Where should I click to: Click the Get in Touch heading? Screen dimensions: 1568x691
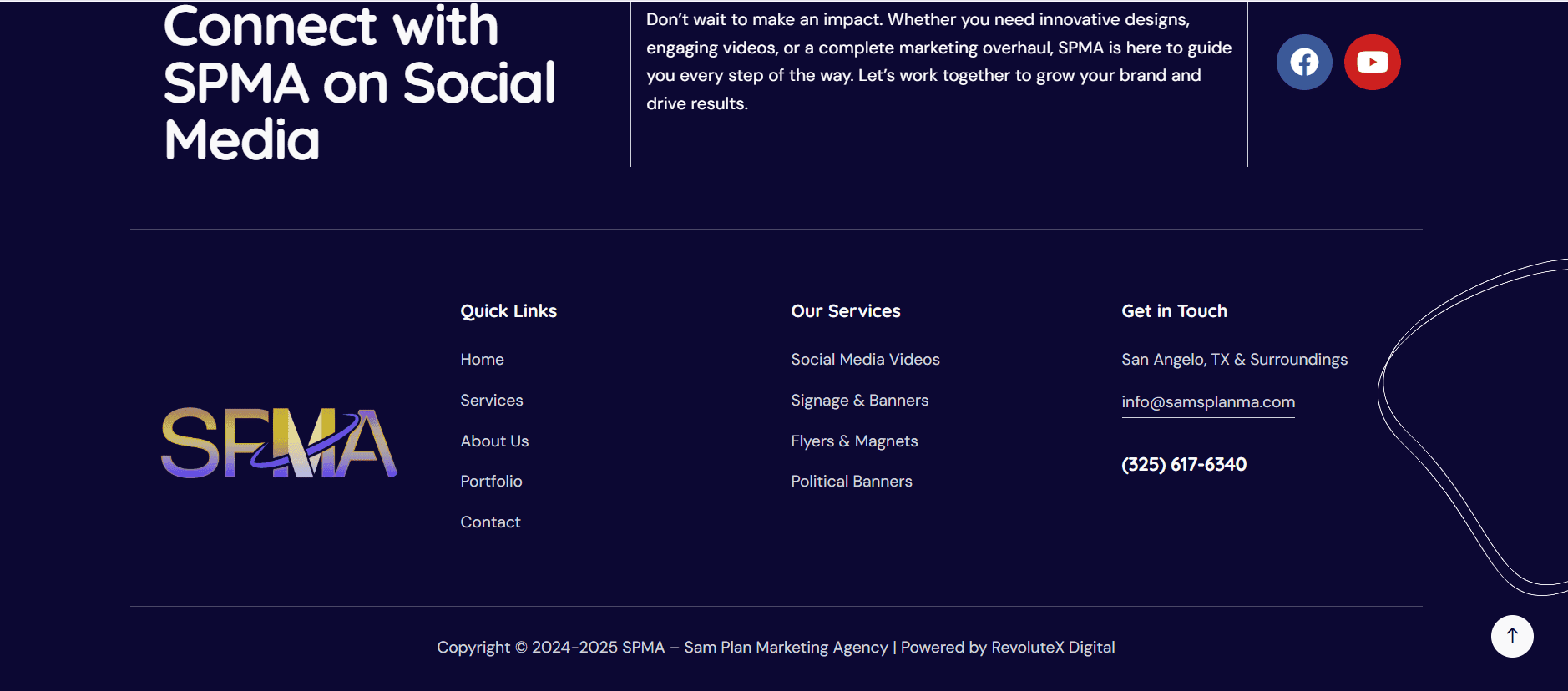click(1174, 311)
